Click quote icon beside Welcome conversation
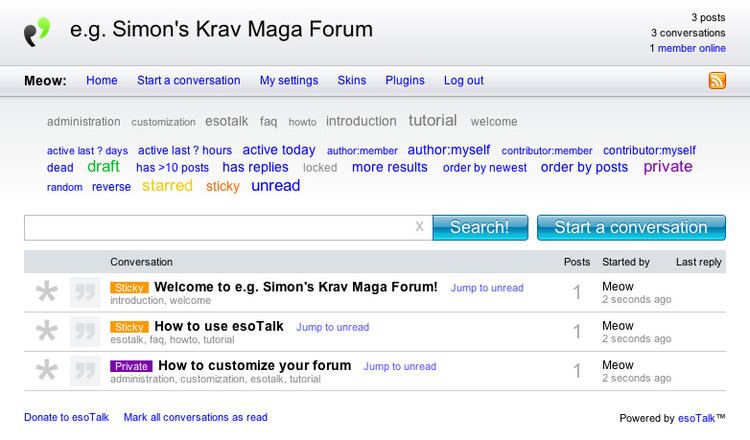Viewport: 750px width, 440px height. tap(84, 293)
